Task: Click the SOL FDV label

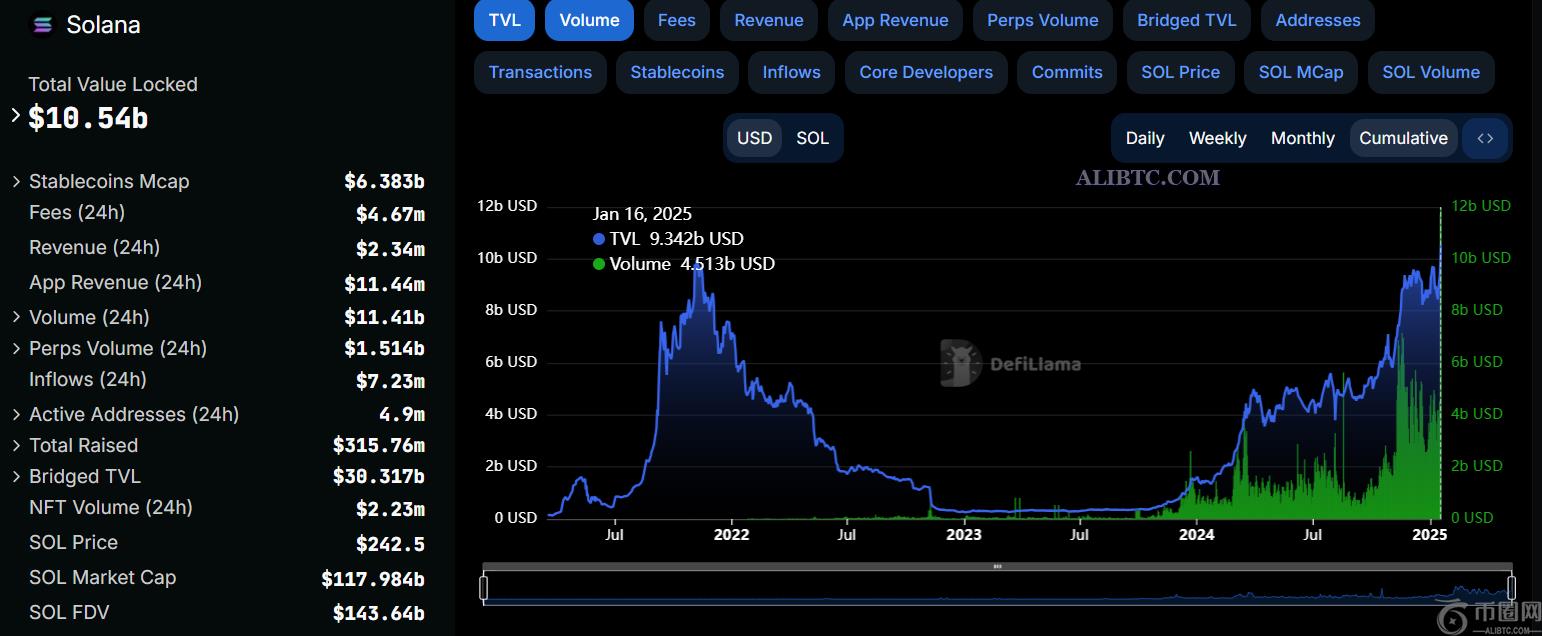Action: point(69,612)
